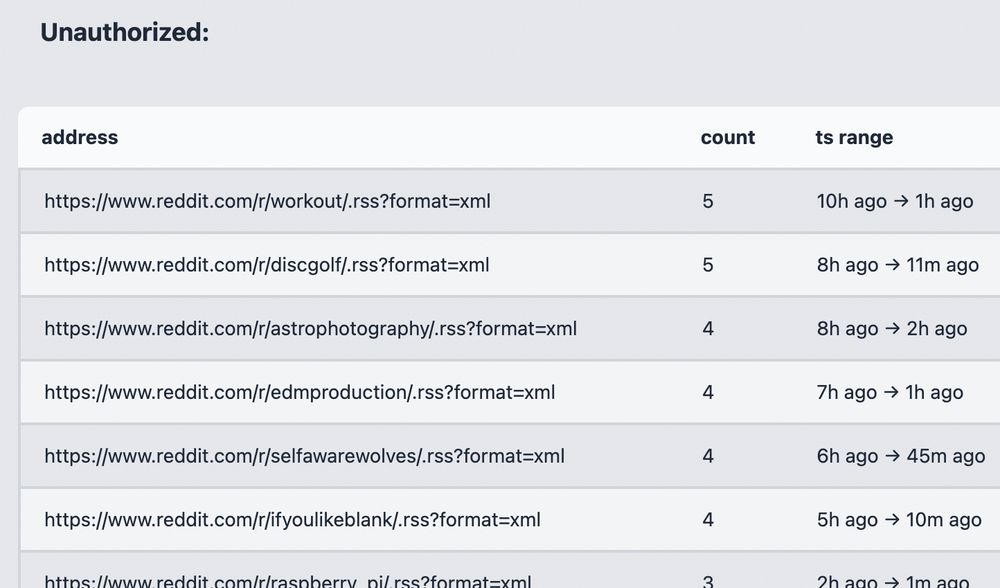
Task: Click the count value in the astrophotography row
Action: (708, 329)
